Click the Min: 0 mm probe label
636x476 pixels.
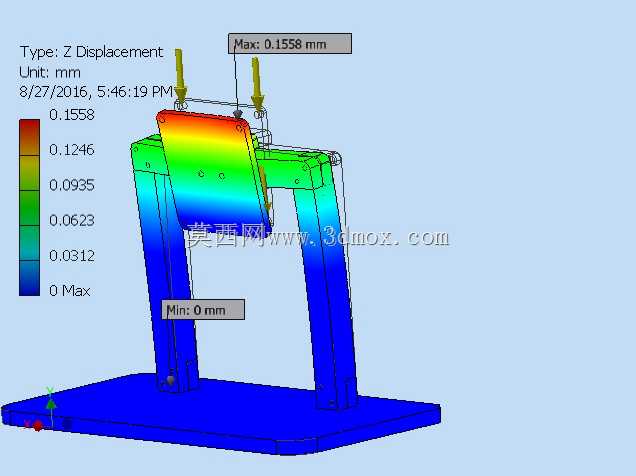pyautogui.click(x=203, y=310)
